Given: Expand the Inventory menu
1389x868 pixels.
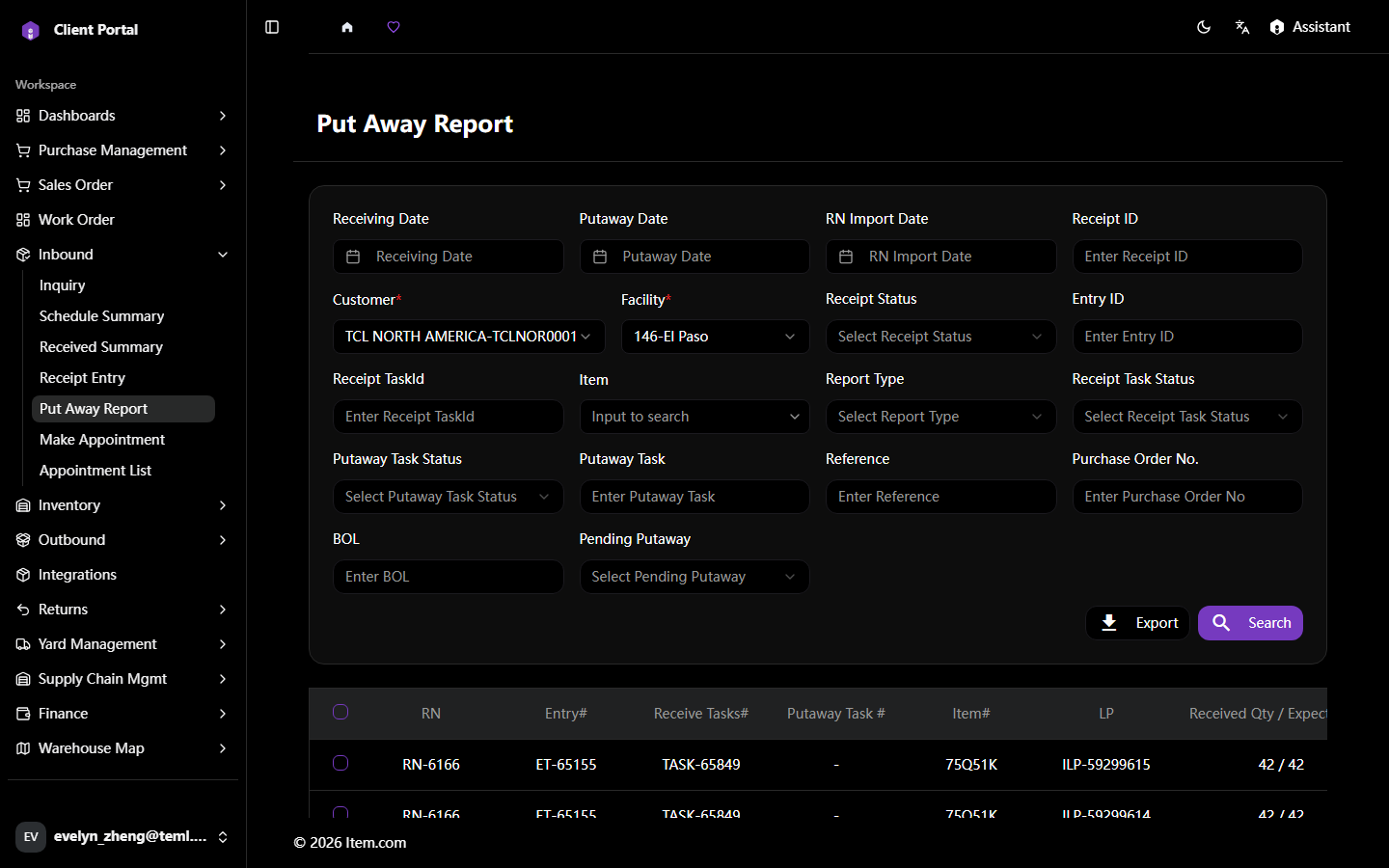Looking at the screenshot, I should [123, 505].
